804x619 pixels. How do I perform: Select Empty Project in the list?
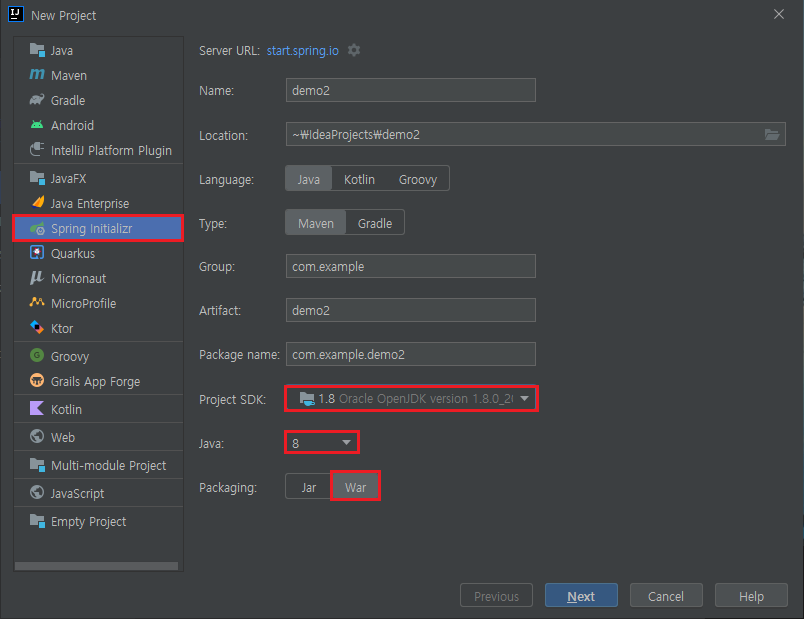tap(98, 521)
